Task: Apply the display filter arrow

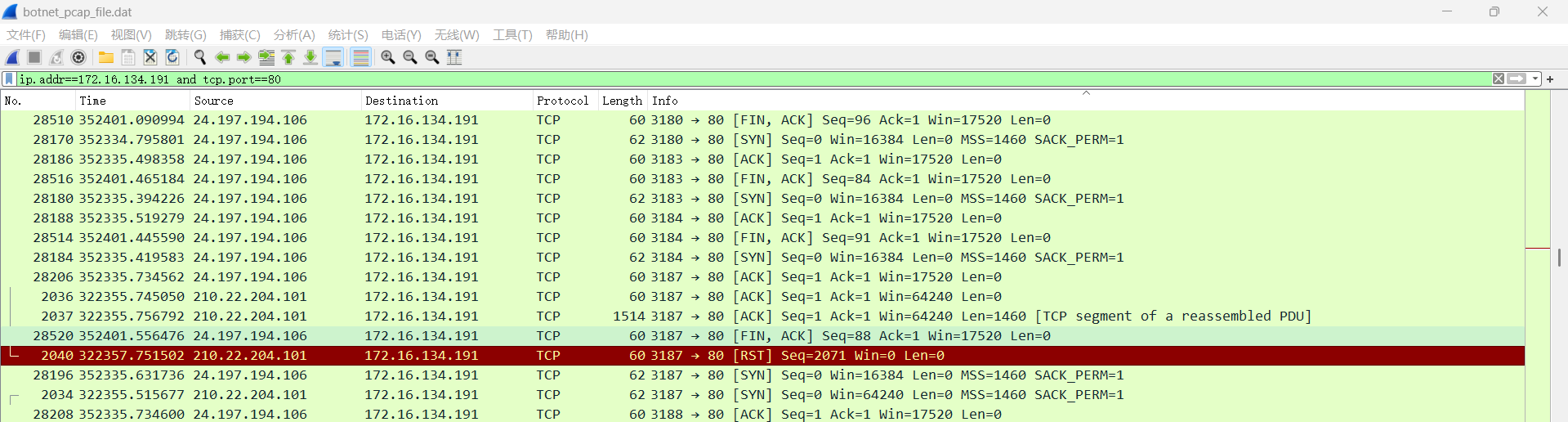Action: [x=1517, y=79]
